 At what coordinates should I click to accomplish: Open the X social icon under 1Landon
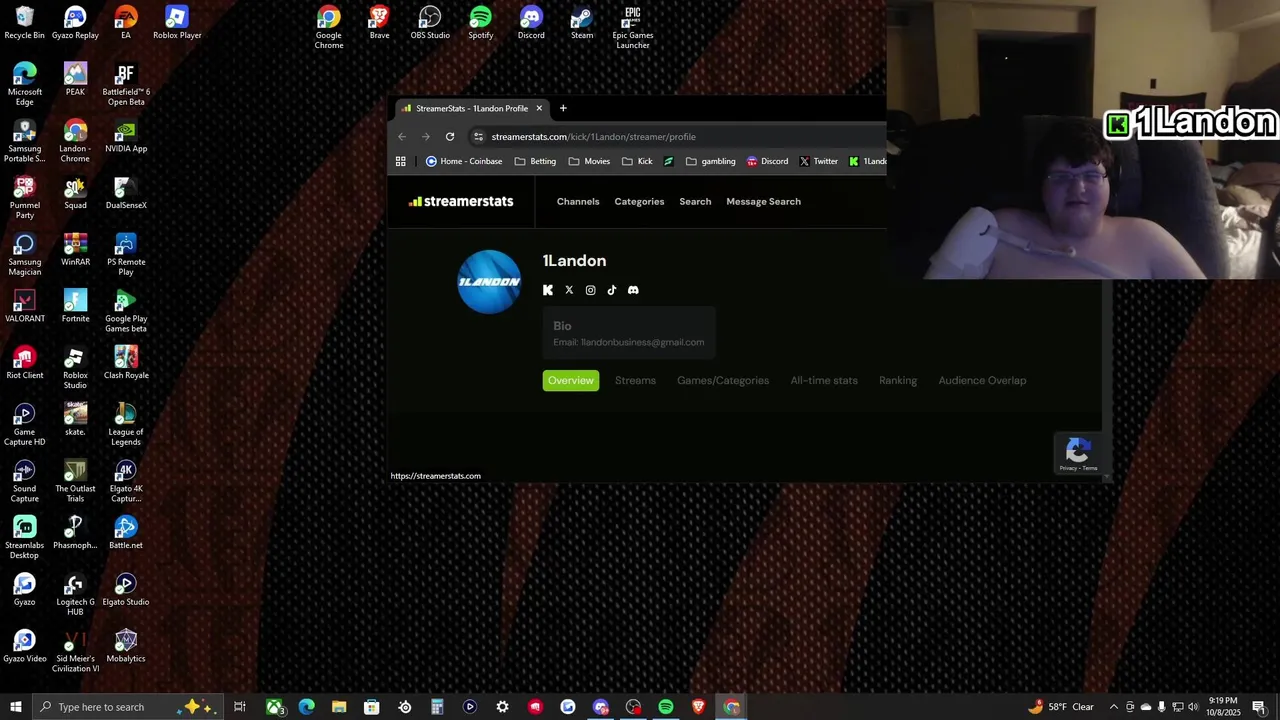[x=569, y=290]
